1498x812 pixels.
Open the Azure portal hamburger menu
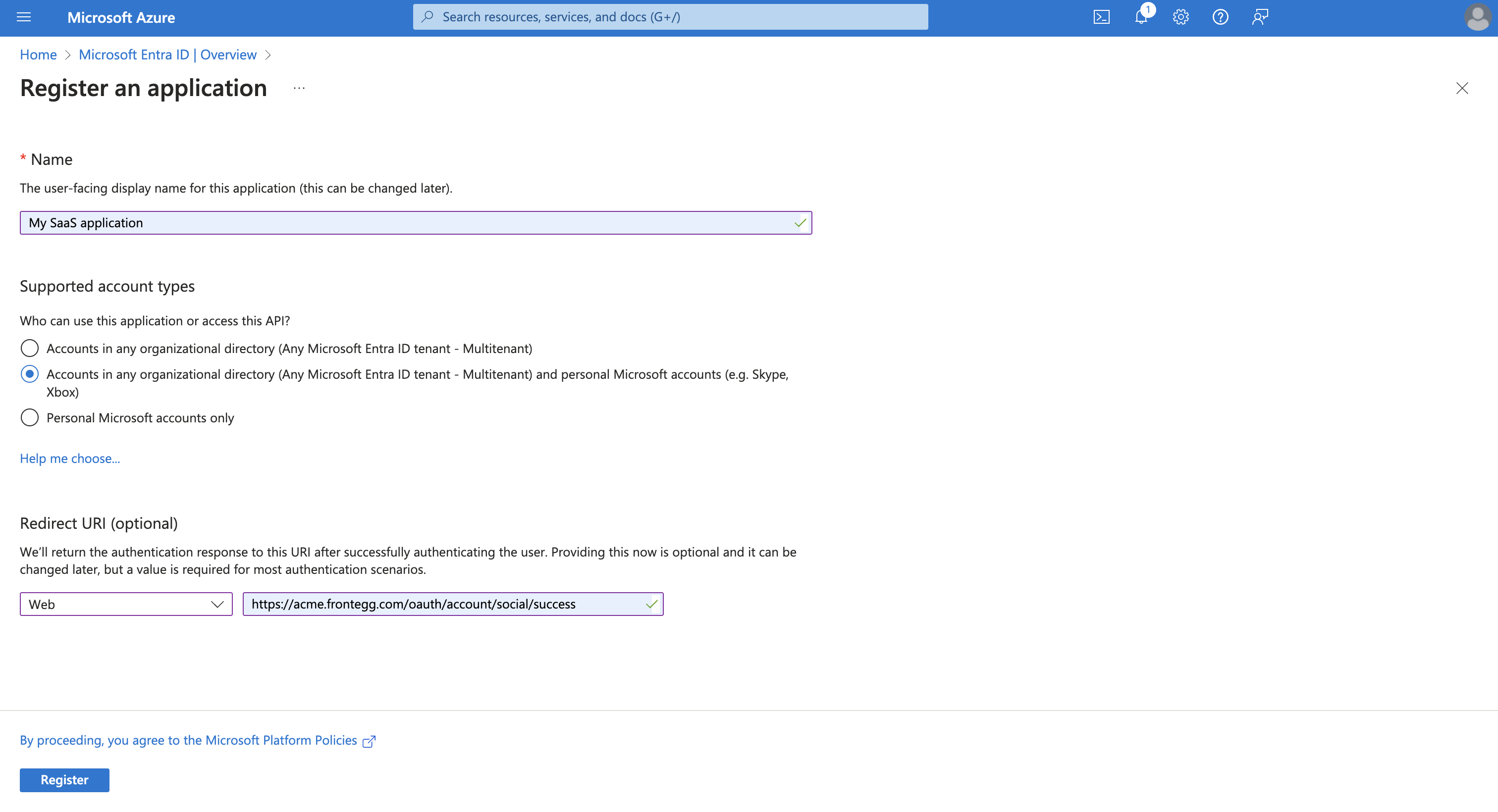(x=24, y=17)
